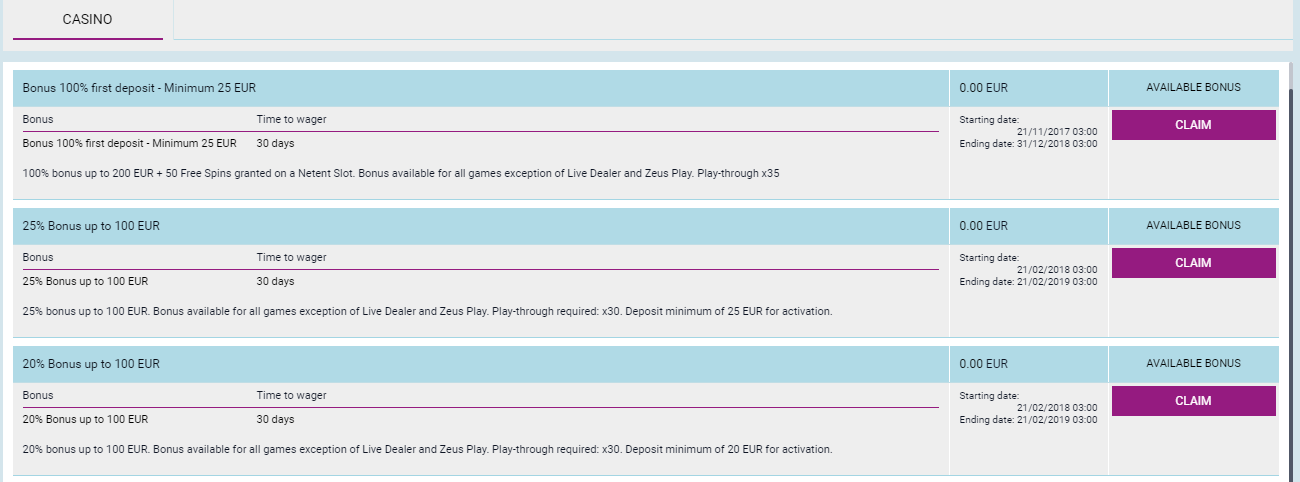Claim the 25% bonus up to 100 EUR
Viewport: 1300px width, 482px height.
click(x=1193, y=263)
